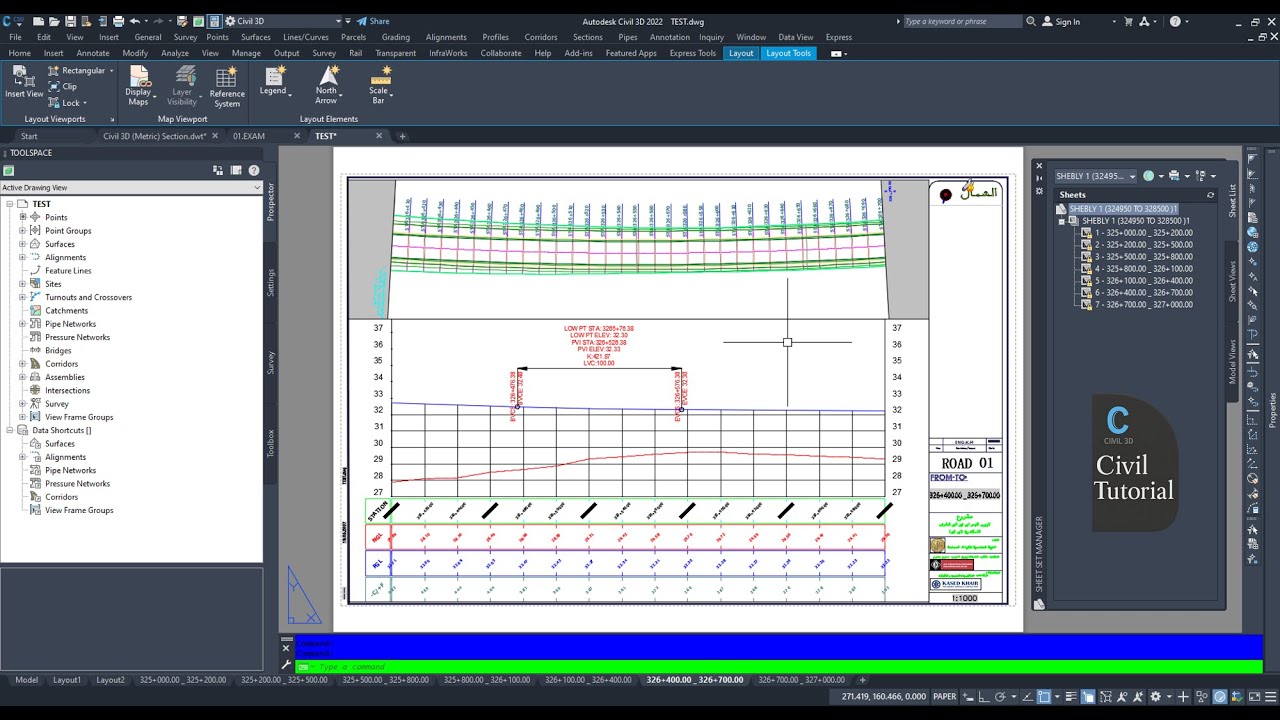Collapse the Data Shortcuts node

pyautogui.click(x=9, y=430)
